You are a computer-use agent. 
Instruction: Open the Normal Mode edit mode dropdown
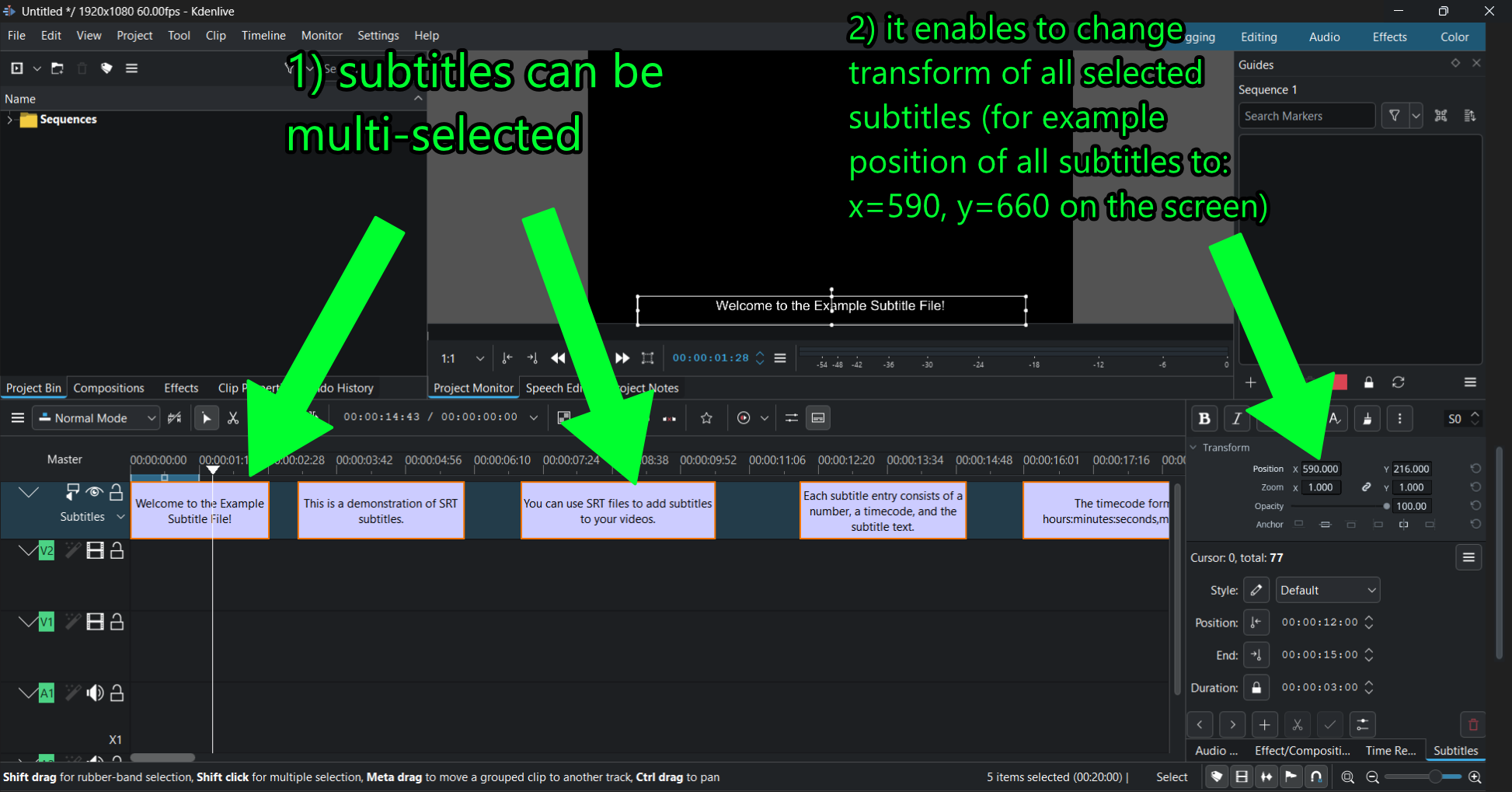click(x=98, y=418)
